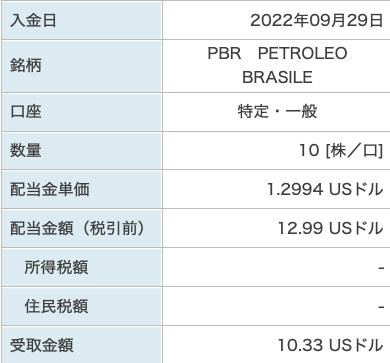Select PBR PETROLEO BRASILE stock name

[x=277, y=65]
